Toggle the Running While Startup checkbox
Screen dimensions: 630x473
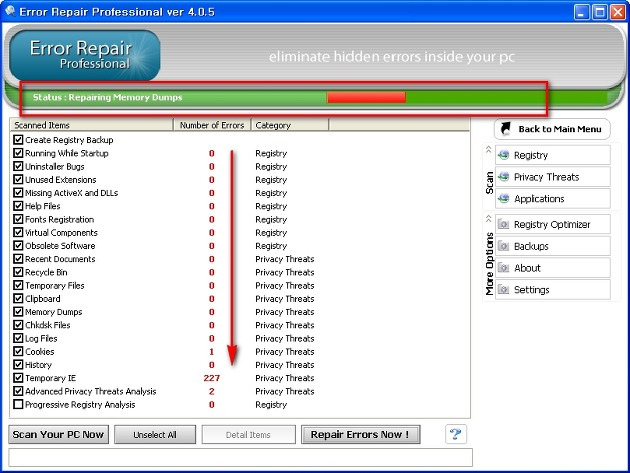click(x=18, y=153)
